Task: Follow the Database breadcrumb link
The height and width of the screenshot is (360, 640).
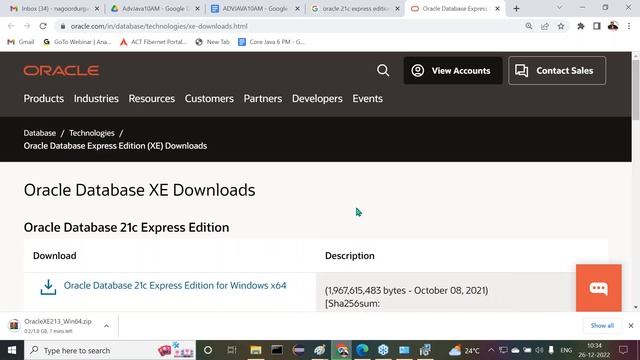Action: pos(40,133)
